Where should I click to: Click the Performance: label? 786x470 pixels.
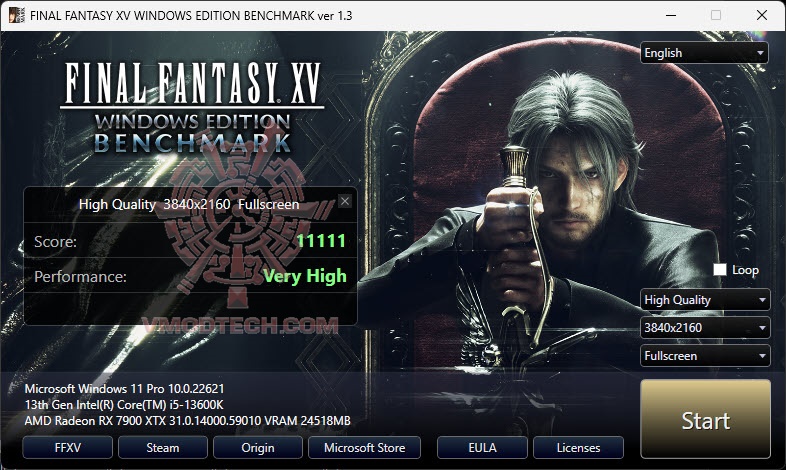click(80, 277)
